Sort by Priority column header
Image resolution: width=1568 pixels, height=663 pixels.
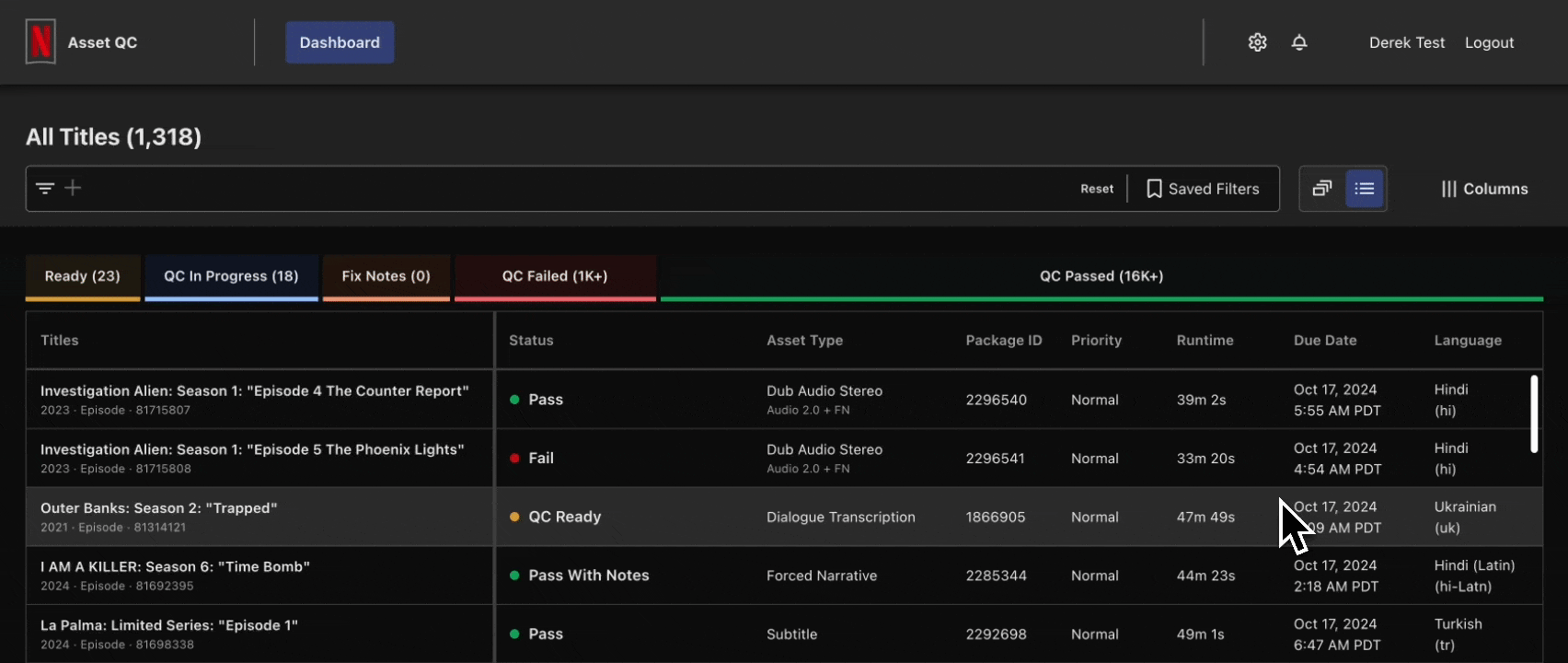coord(1096,341)
